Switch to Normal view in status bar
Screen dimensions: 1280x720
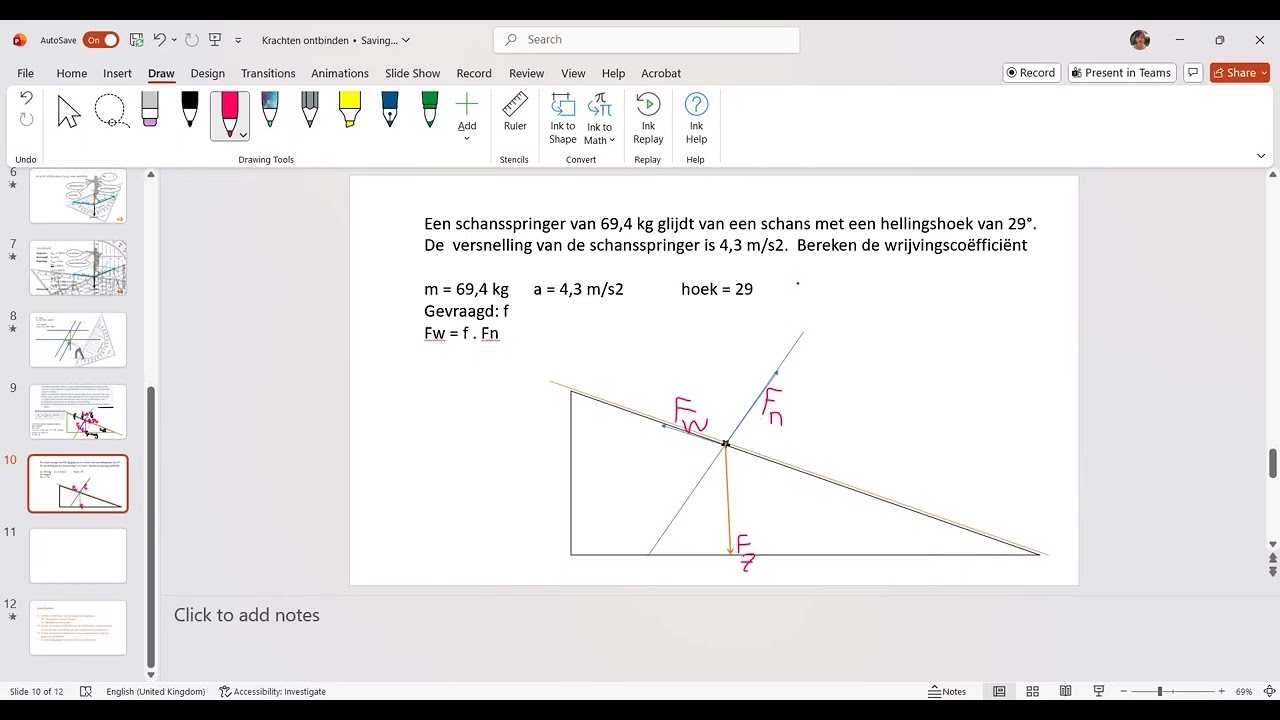[999, 691]
